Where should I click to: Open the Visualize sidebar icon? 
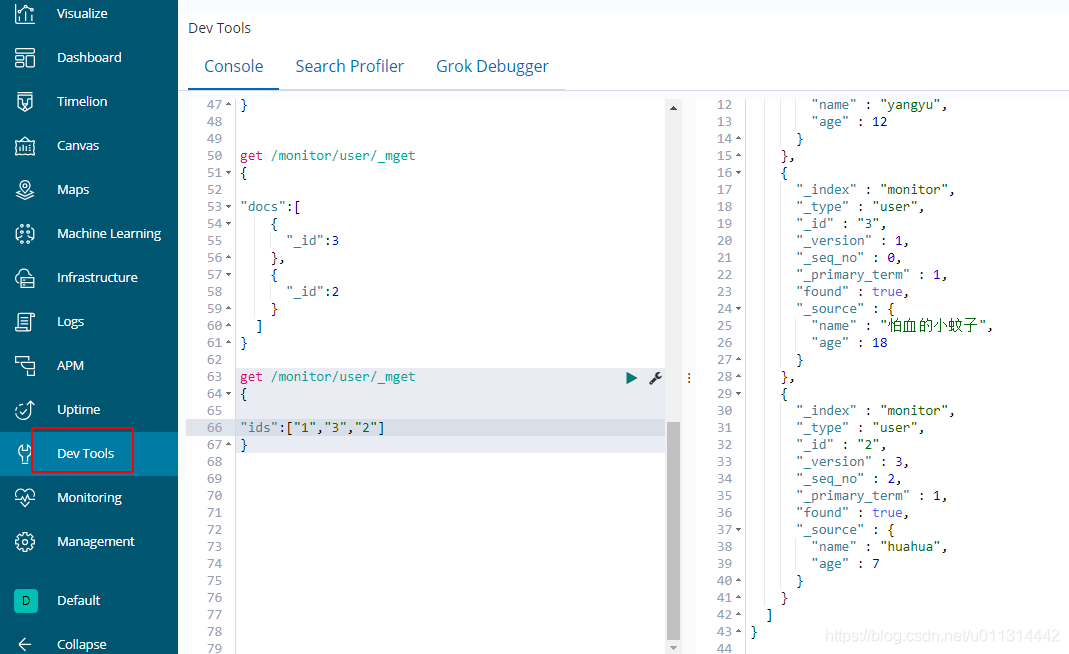25,14
